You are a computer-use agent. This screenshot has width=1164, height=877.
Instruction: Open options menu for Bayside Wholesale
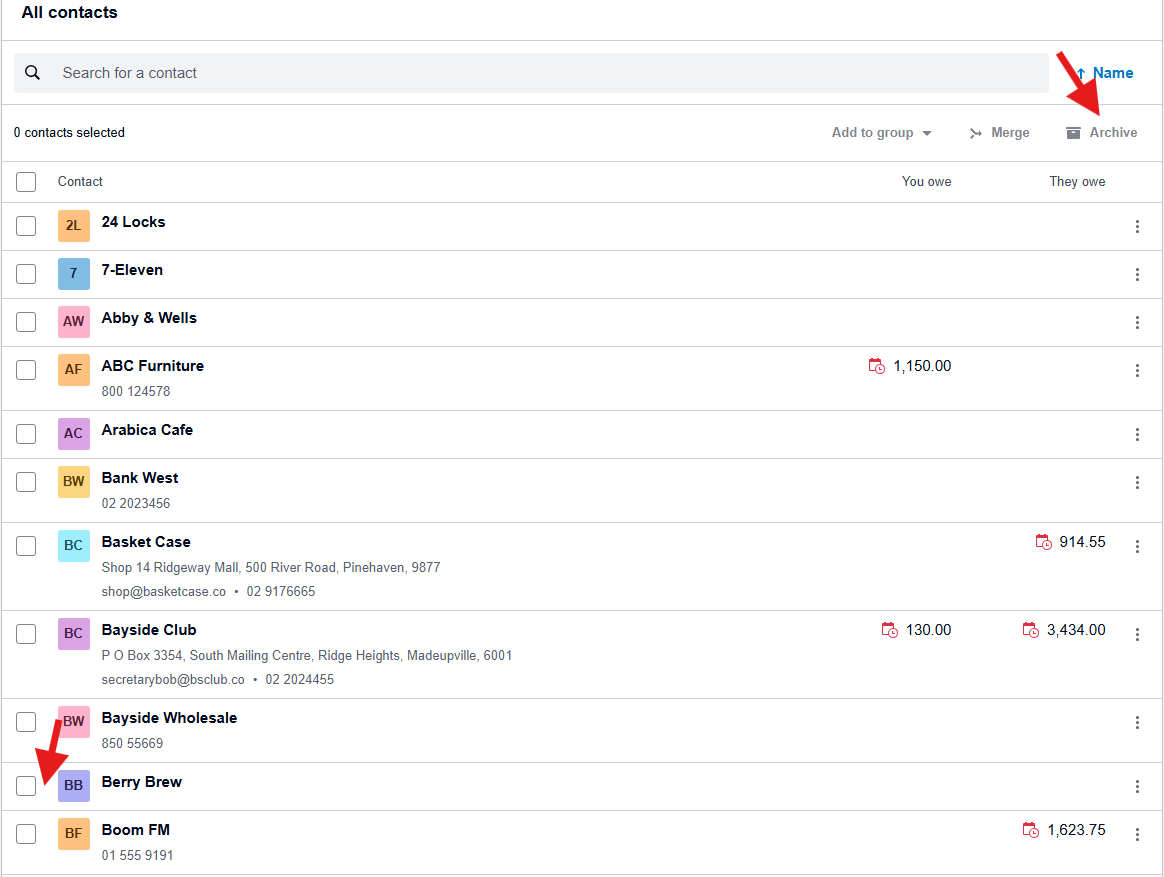pyautogui.click(x=1137, y=723)
